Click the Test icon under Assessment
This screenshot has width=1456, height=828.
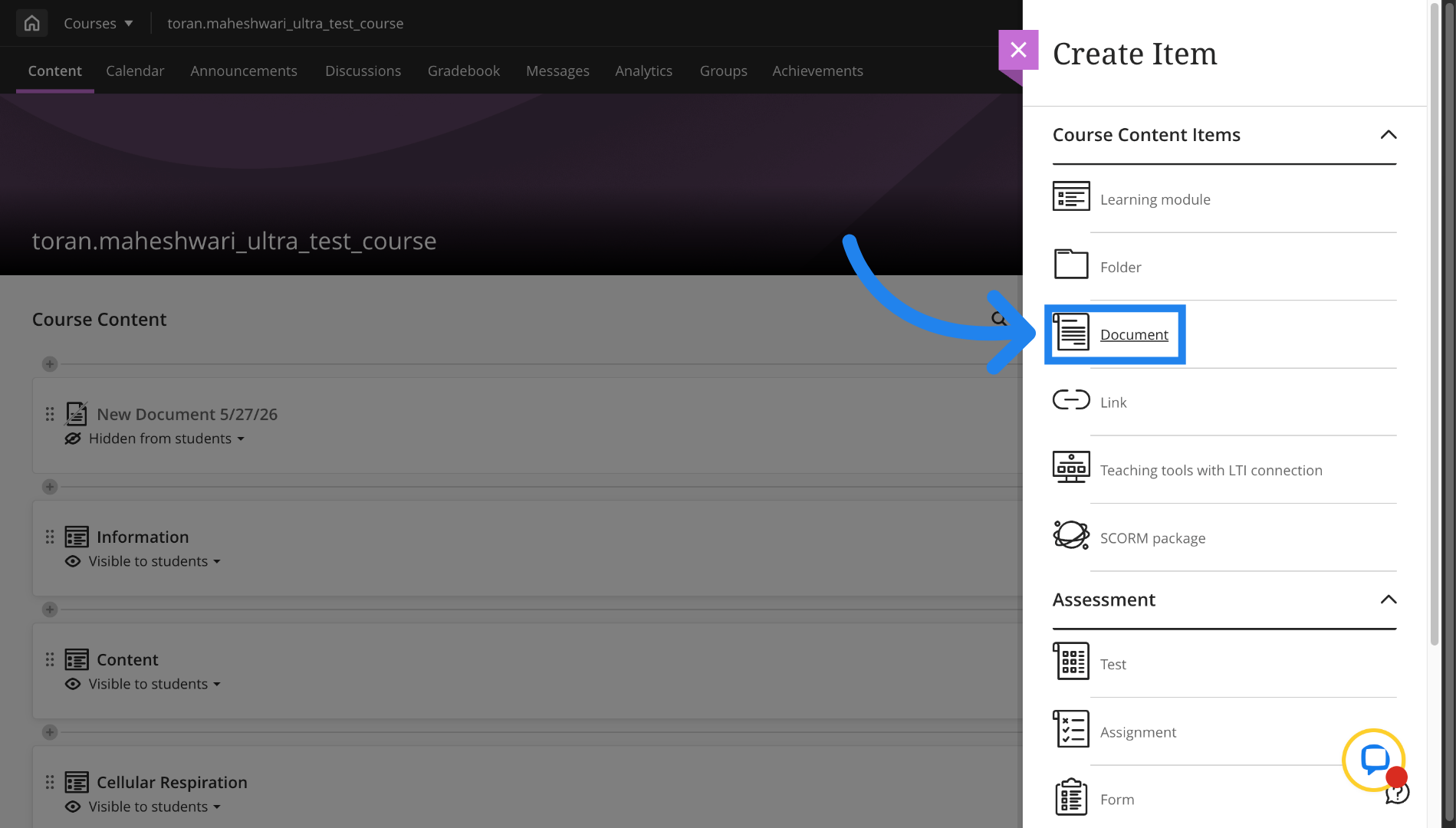[x=1071, y=661]
